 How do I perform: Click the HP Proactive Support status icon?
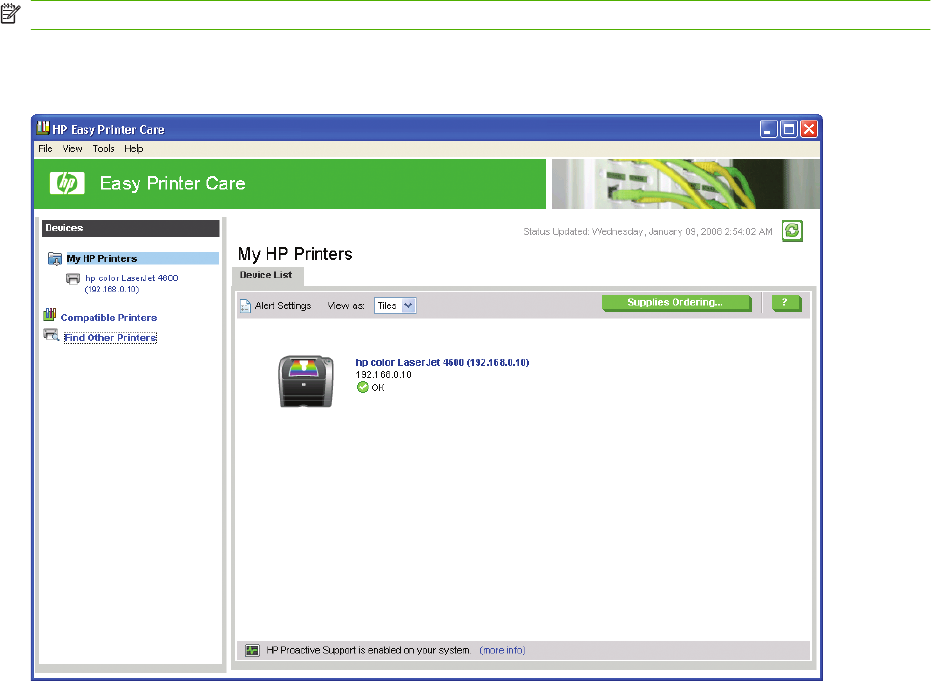coord(252,651)
